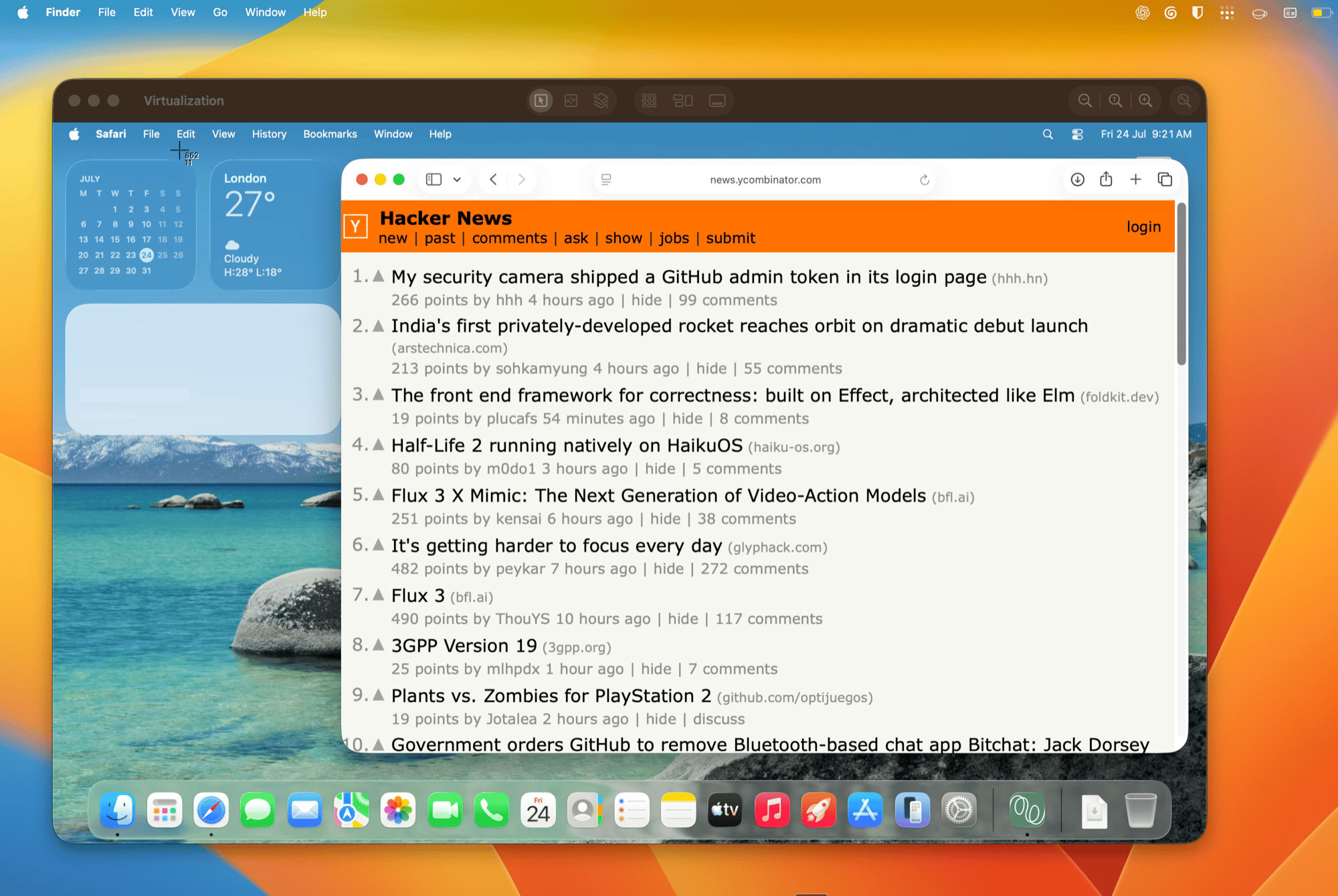Open the Safari app menu
Image resolution: width=1338 pixels, height=896 pixels.
[x=110, y=134]
